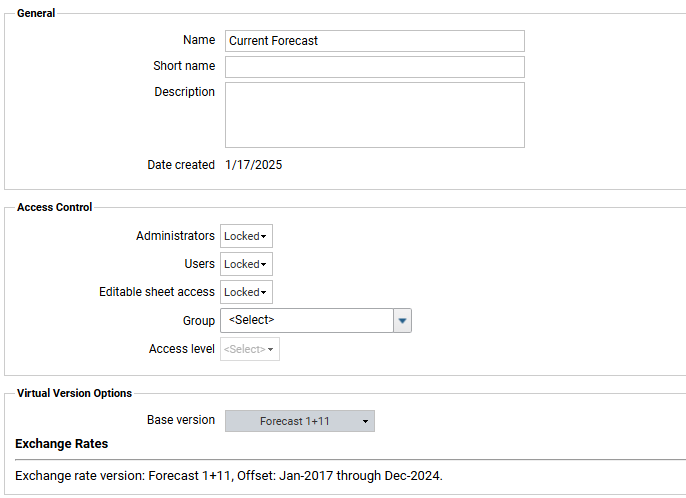Focus the empty Short name field

point(375,67)
